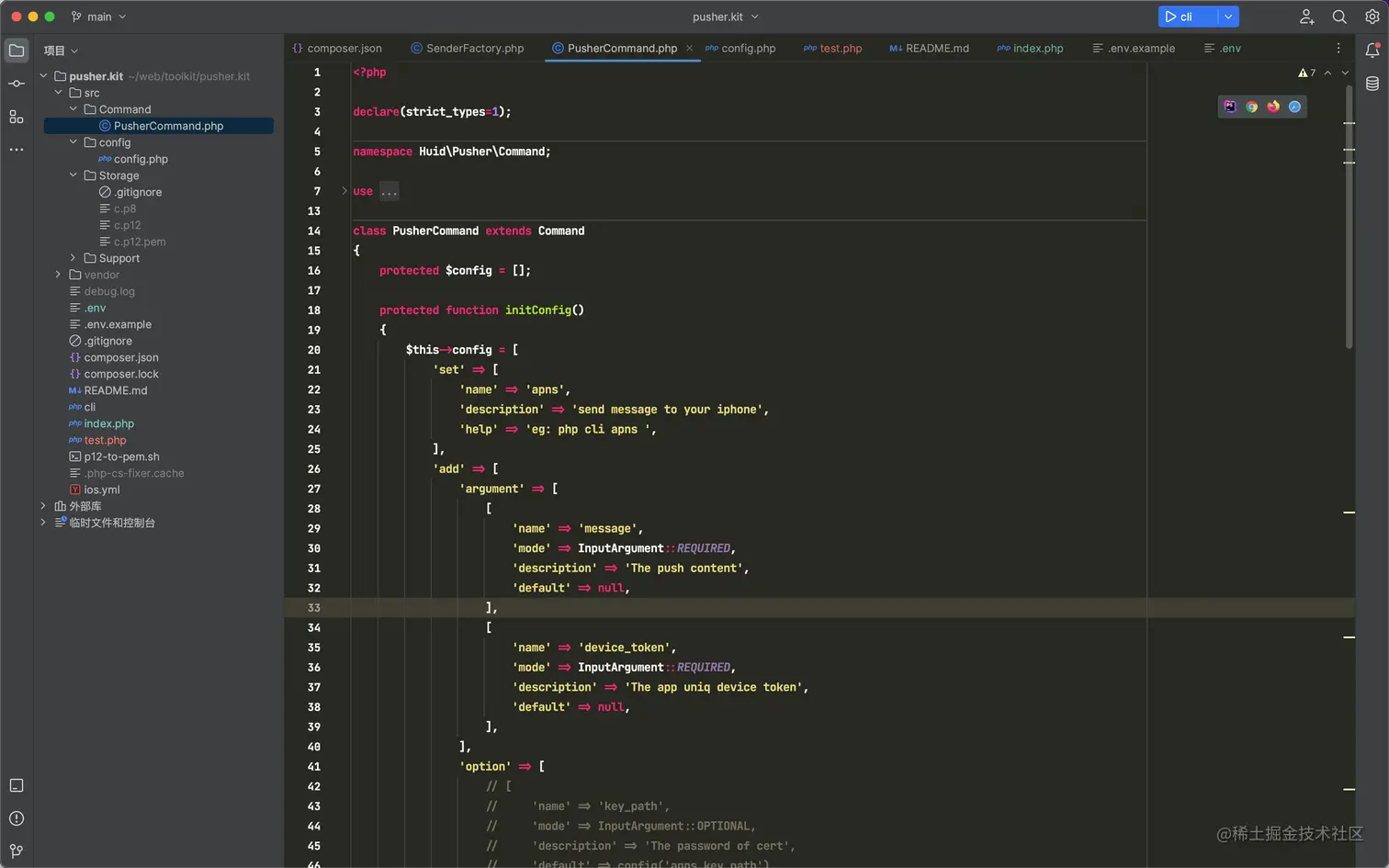Switch to test.php tab
The width and height of the screenshot is (1389, 868).
pyautogui.click(x=832, y=48)
